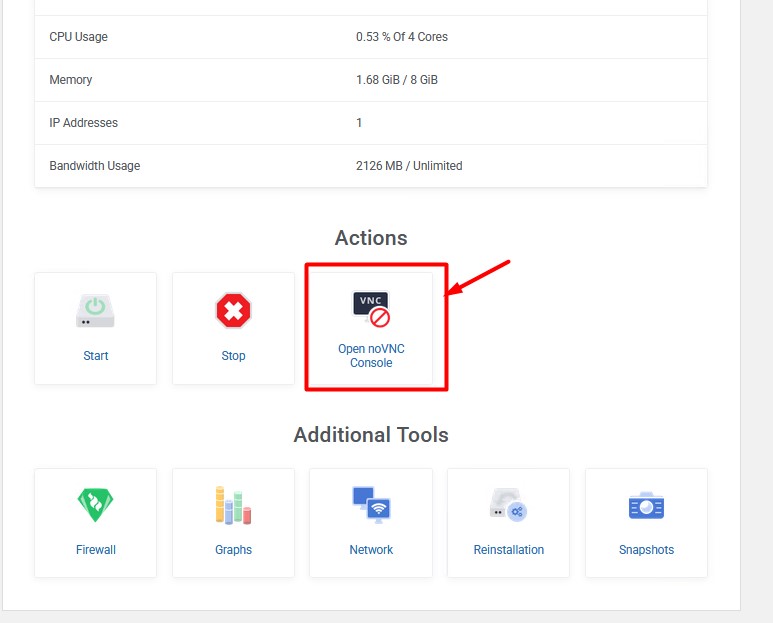Open noVNC Console via its label

(371, 356)
